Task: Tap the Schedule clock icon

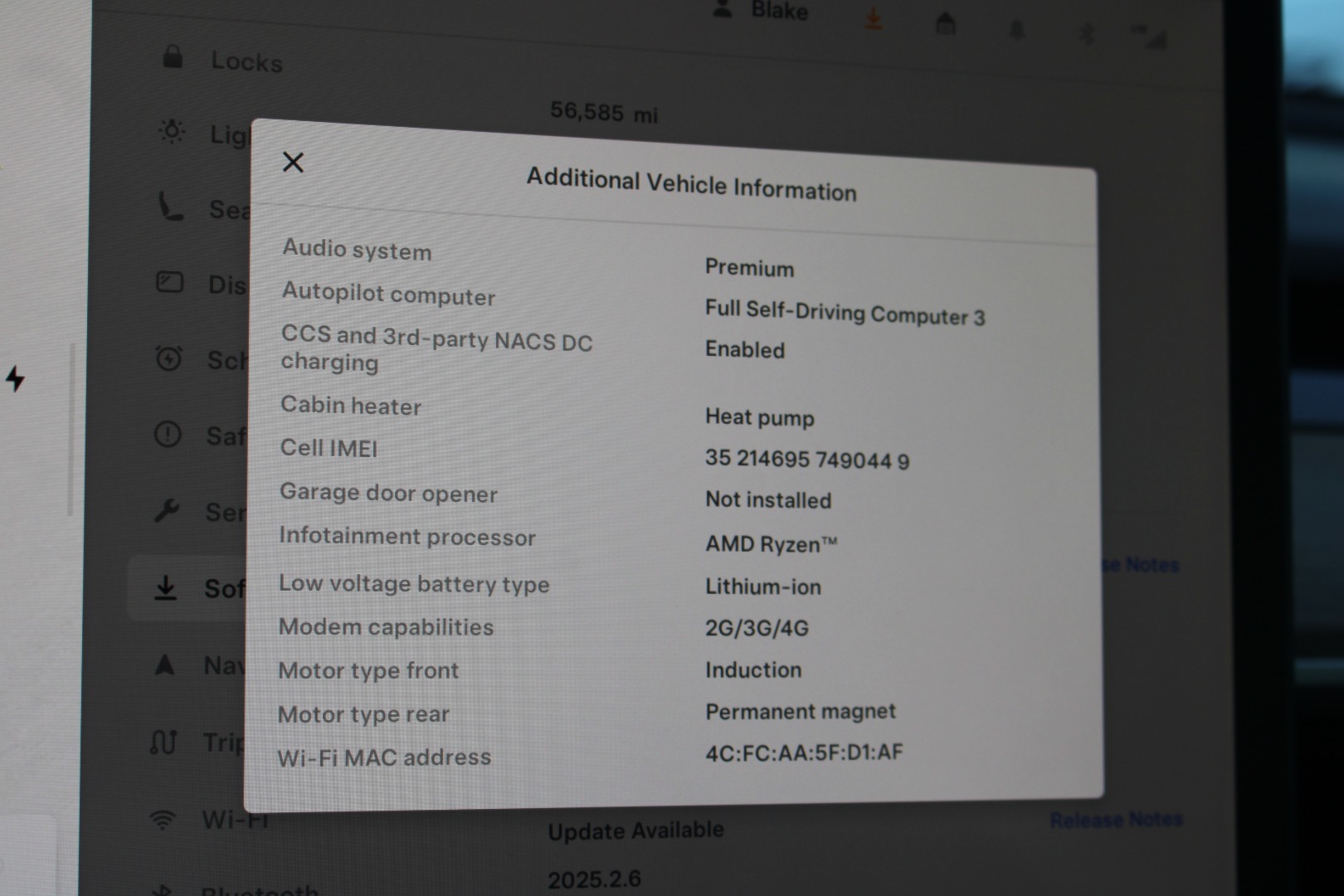Action: click(169, 358)
